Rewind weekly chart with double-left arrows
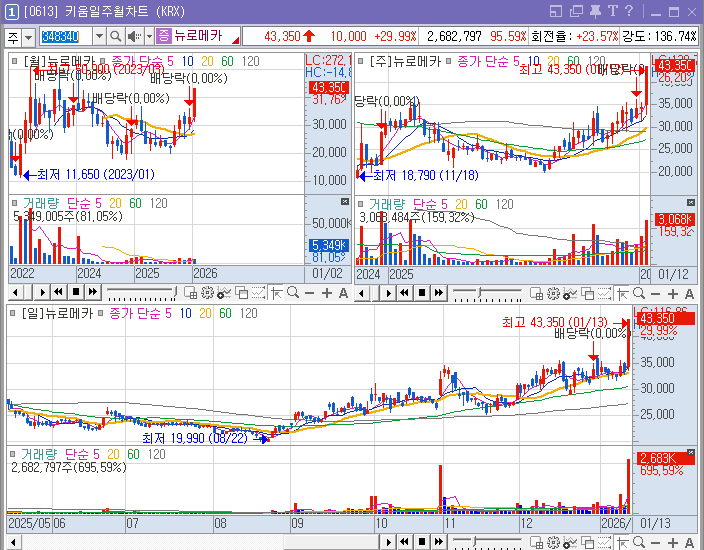 point(405,293)
